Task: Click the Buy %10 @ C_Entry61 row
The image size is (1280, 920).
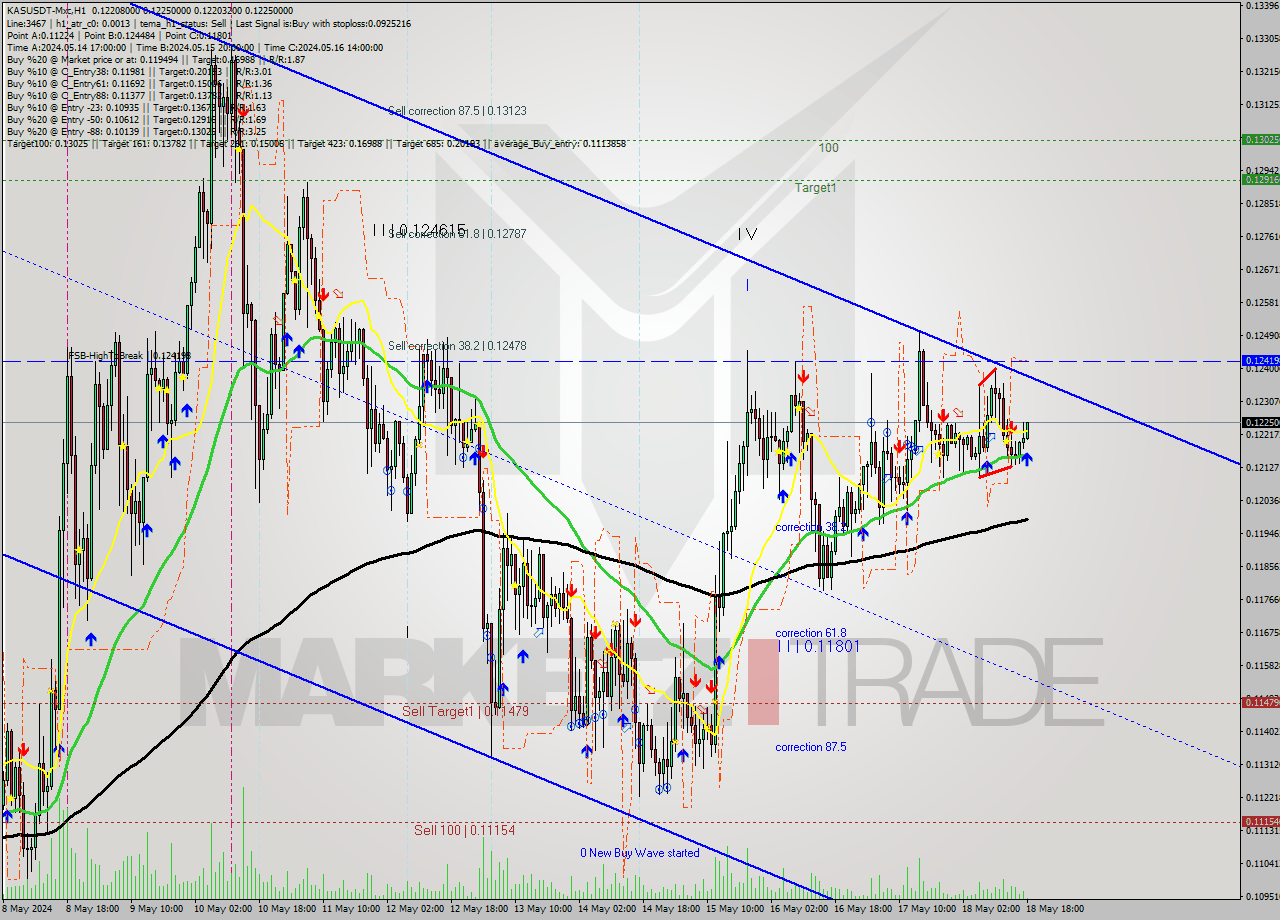Action: (139, 83)
